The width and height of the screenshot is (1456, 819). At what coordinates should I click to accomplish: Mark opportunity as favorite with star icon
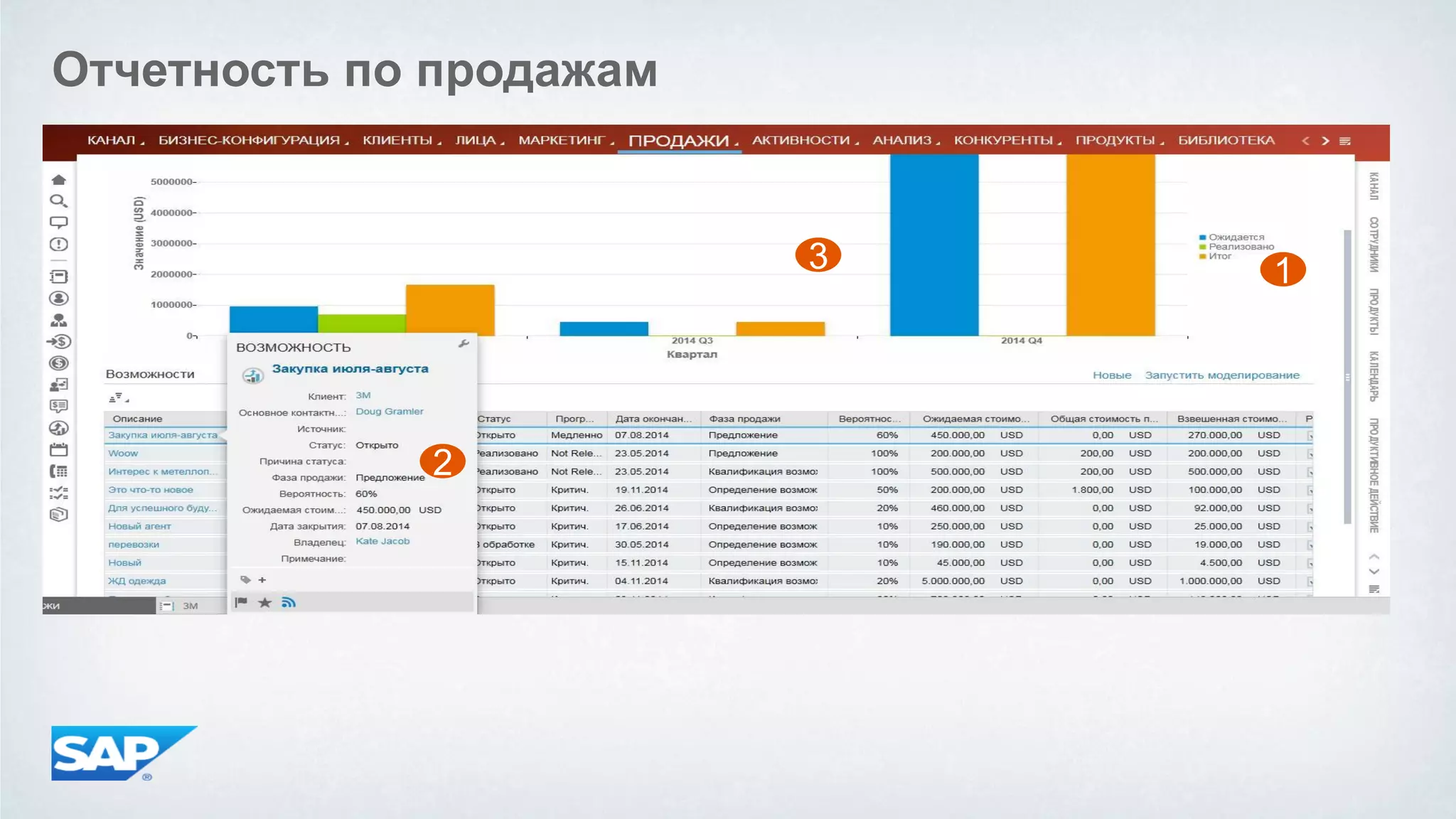point(264,603)
